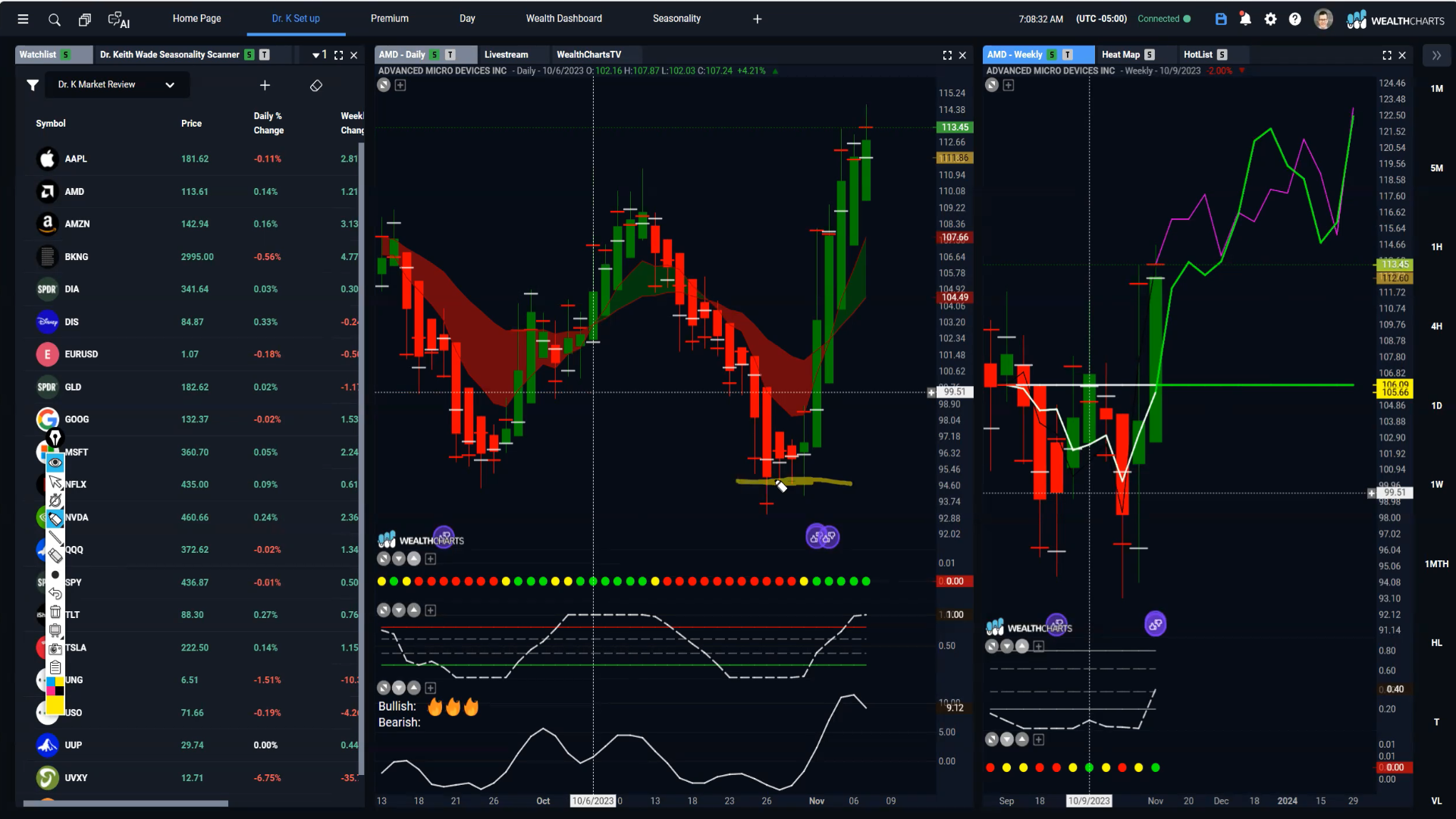Expand the right sidebar double chevron

[1436, 55]
